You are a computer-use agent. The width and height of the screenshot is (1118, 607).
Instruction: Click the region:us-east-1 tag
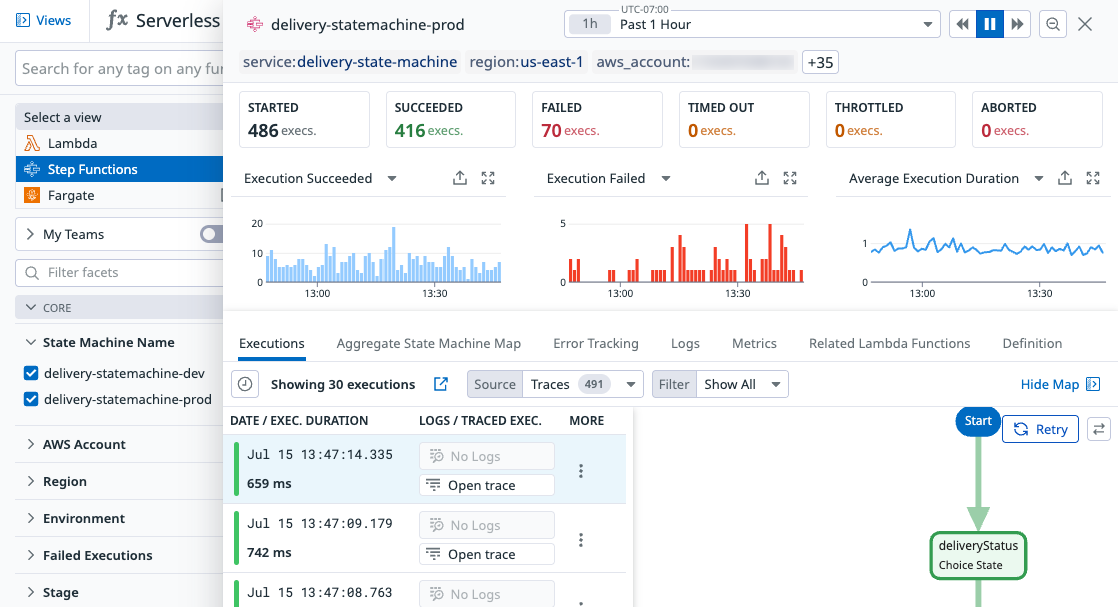[526, 62]
